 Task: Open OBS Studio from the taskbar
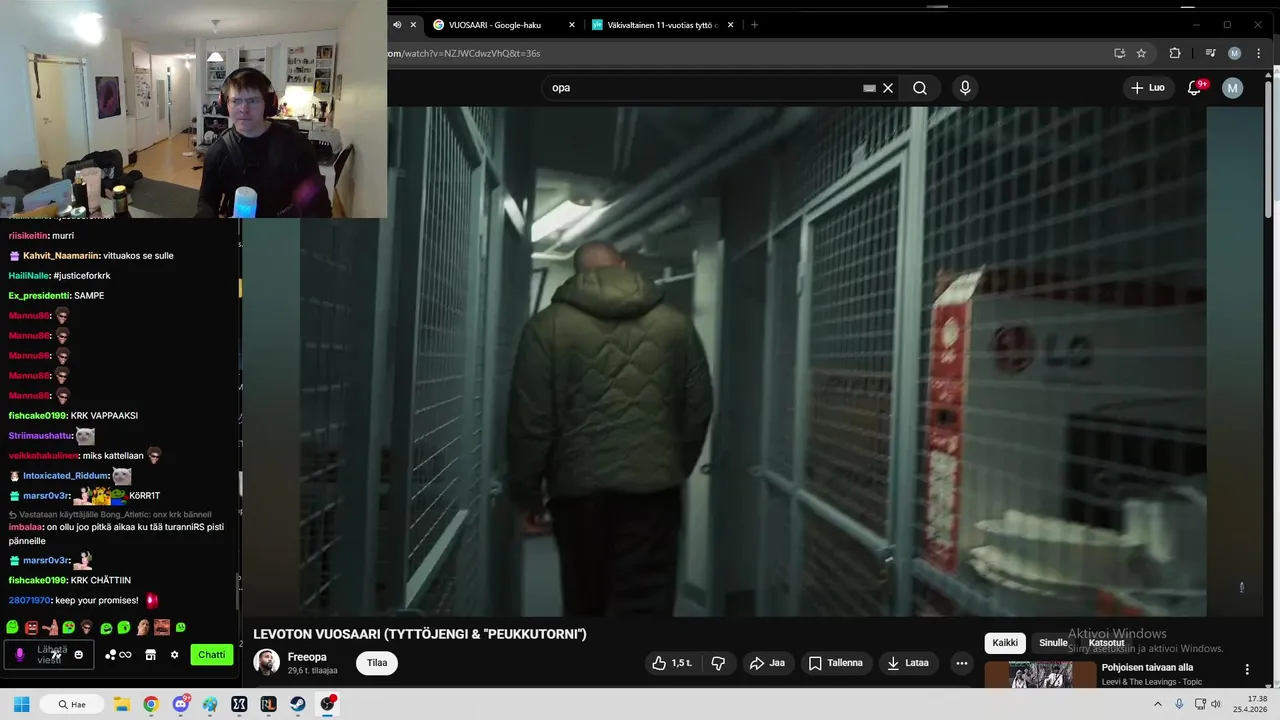pyautogui.click(x=327, y=704)
